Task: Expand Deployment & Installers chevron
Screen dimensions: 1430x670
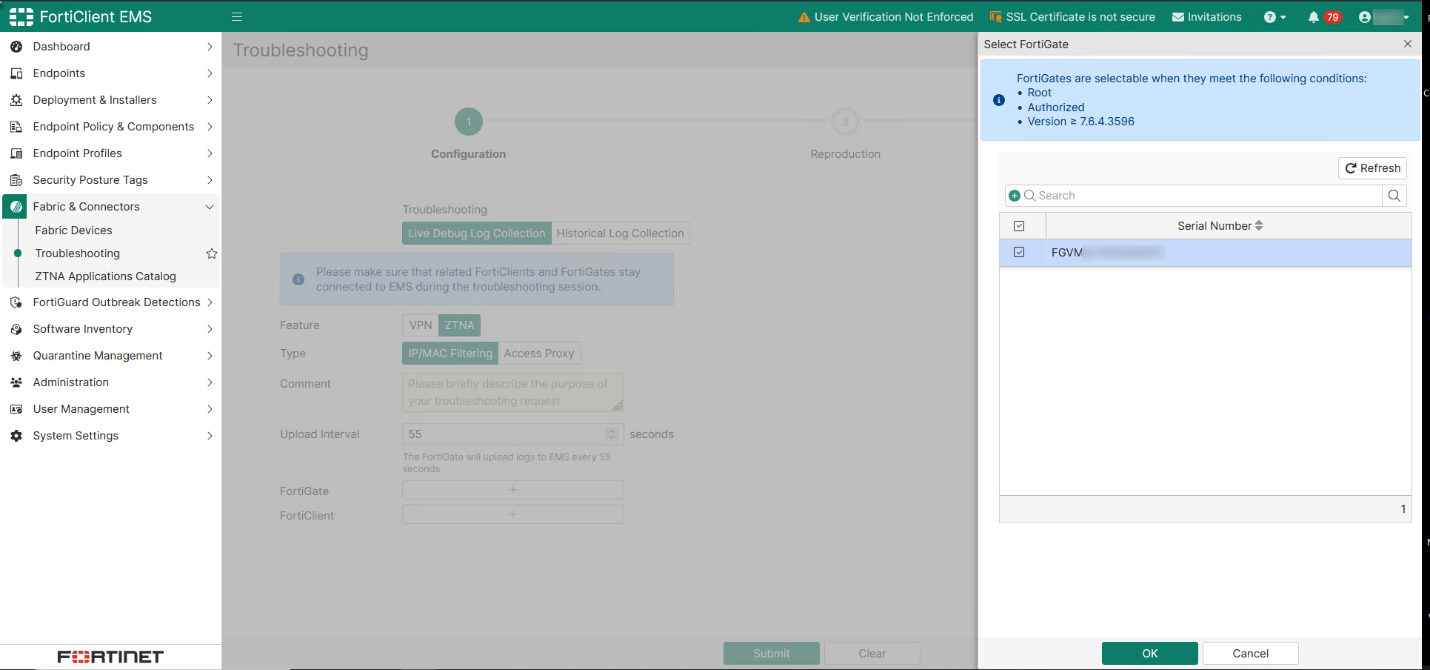Action: coord(209,100)
